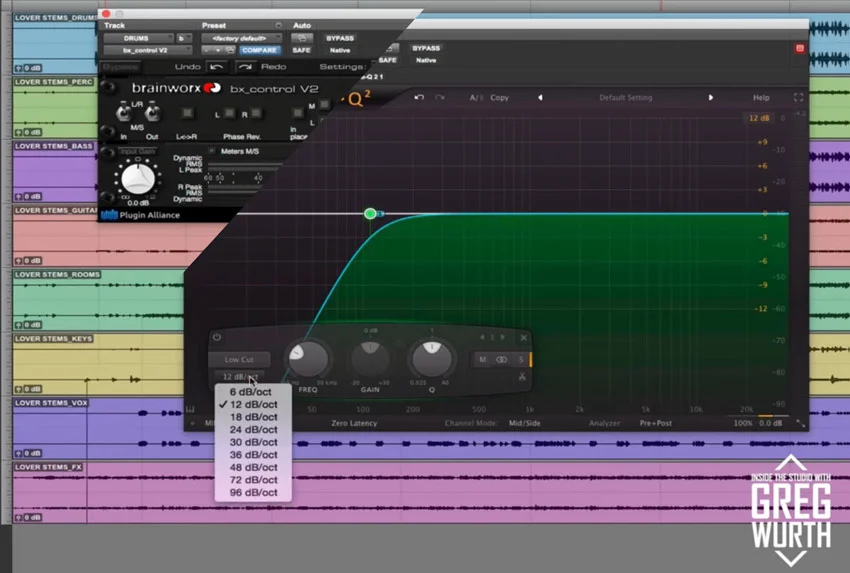Open the DRUMS track selector dropdown
Screen dimensions: 850x573
click(x=139, y=38)
